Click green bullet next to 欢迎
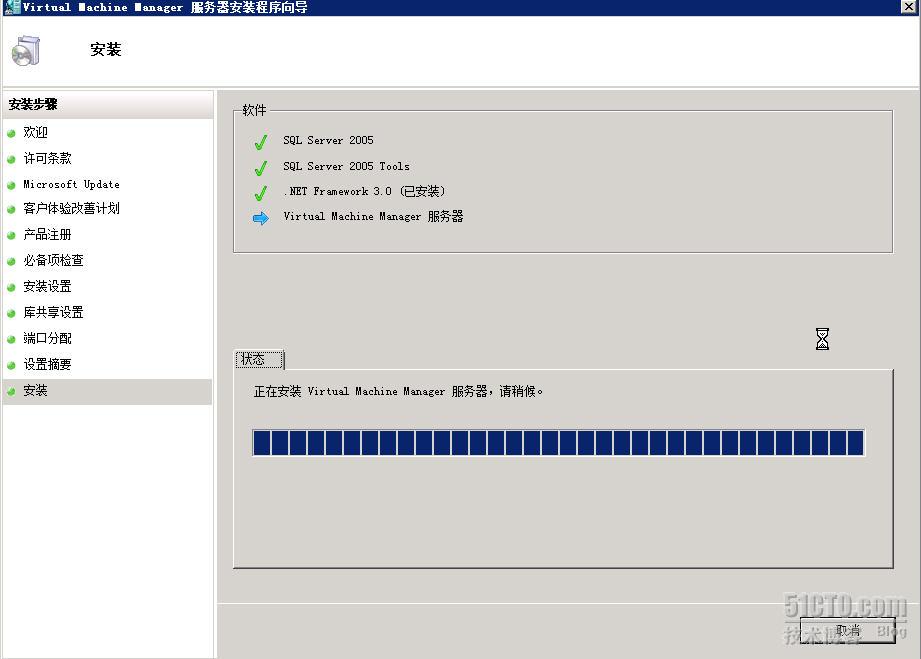Viewport: 921px width, 659px height. (x=11, y=133)
